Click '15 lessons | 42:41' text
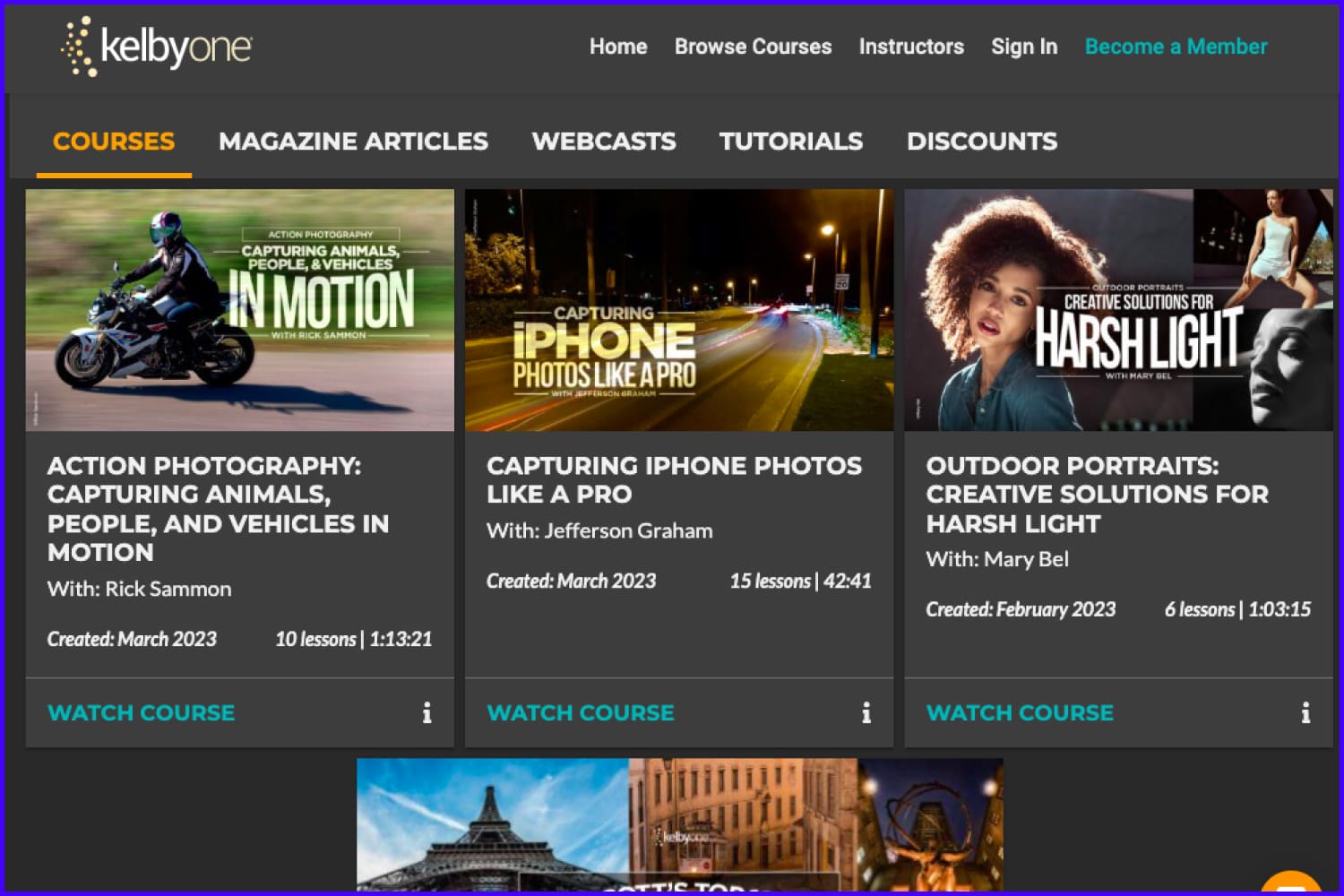This screenshot has height=896, width=1344. click(800, 582)
